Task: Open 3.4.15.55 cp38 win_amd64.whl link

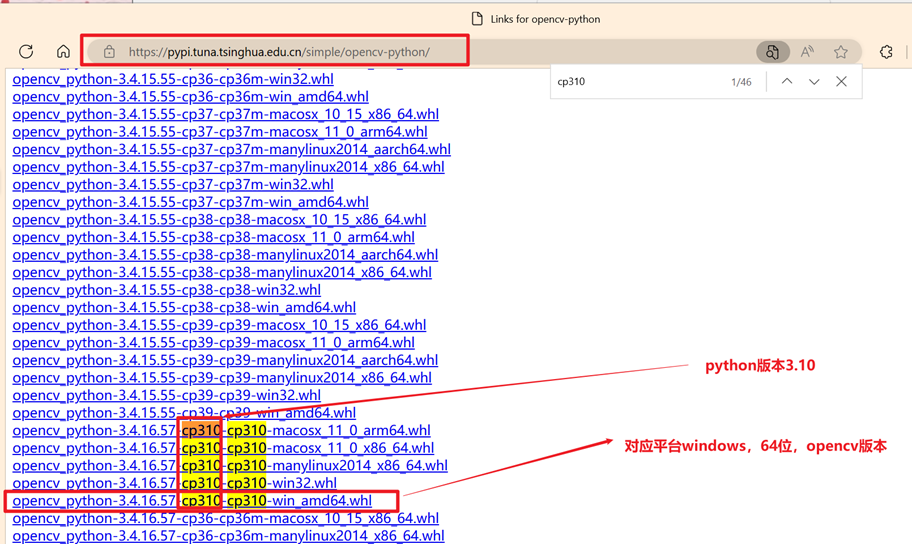Action: [184, 307]
